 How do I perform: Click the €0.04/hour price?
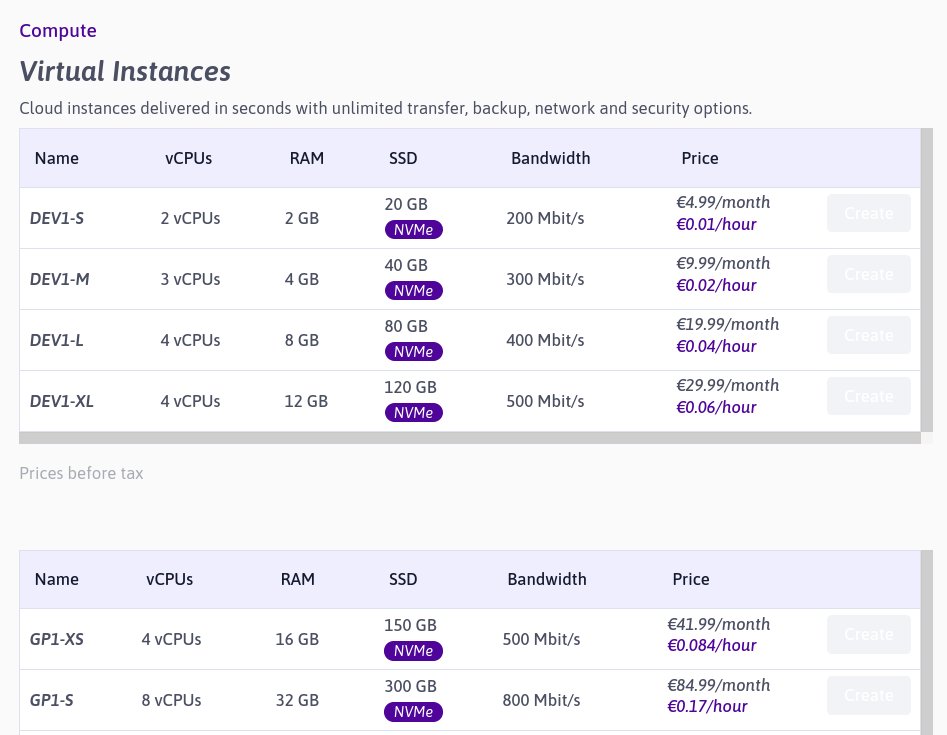(716, 347)
